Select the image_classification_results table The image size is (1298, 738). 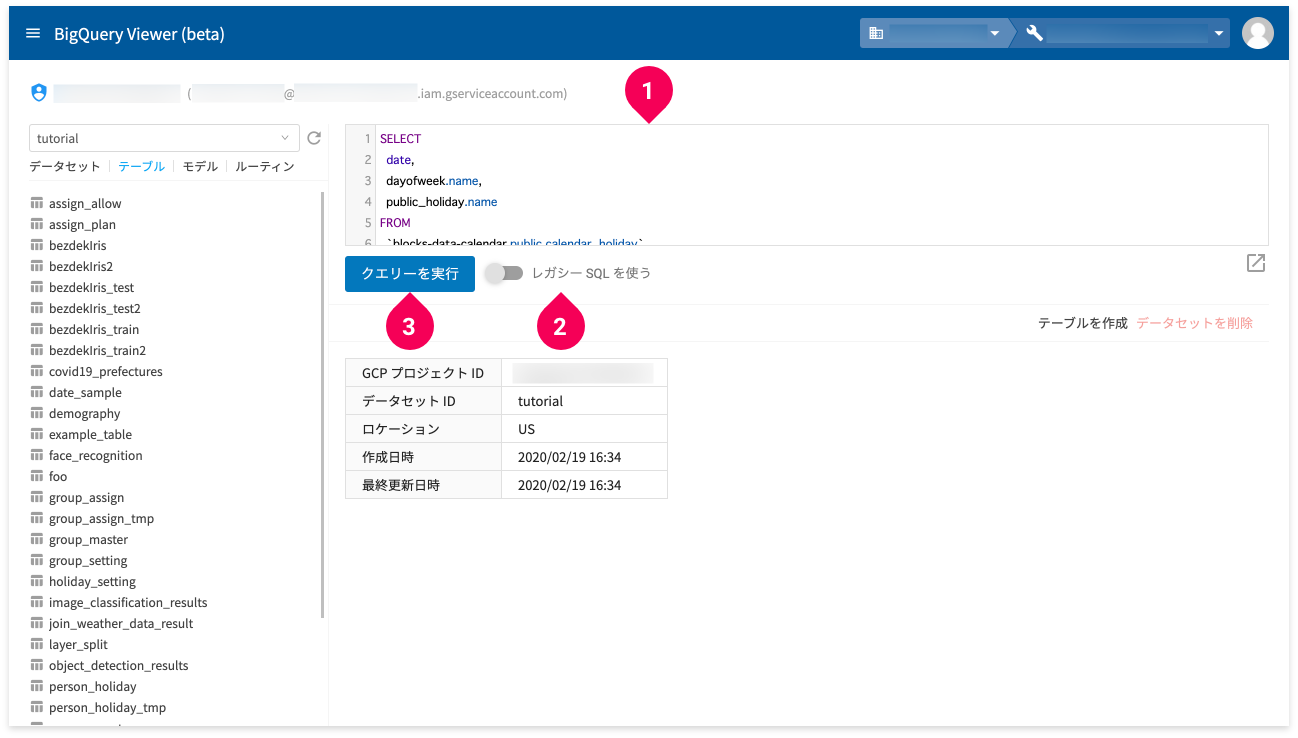[x=128, y=602]
